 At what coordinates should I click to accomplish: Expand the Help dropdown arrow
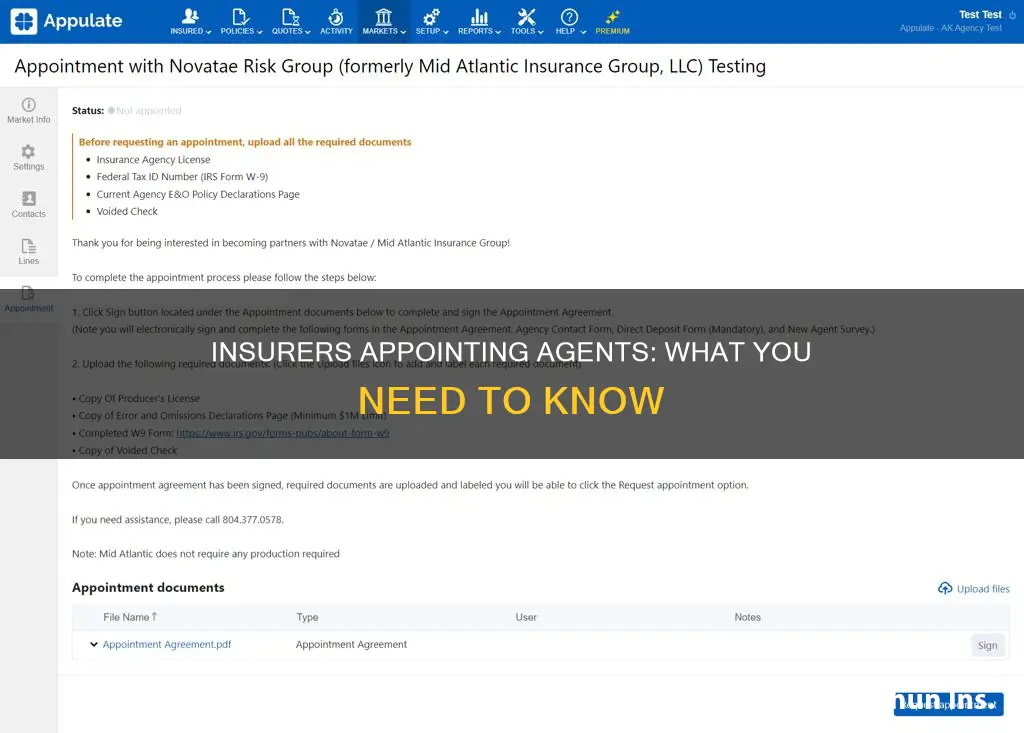coord(583,31)
